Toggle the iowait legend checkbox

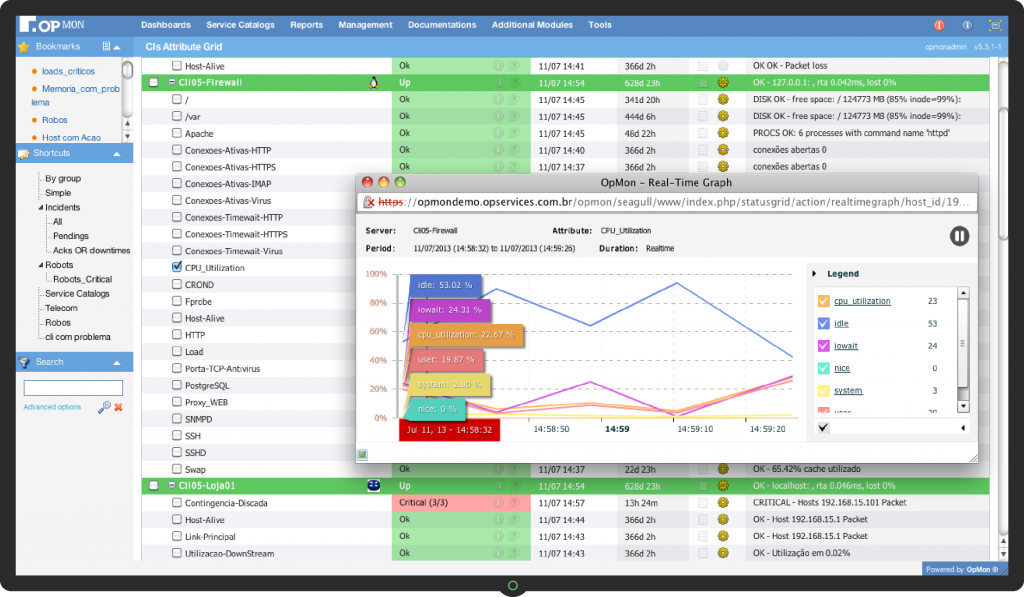tap(824, 346)
